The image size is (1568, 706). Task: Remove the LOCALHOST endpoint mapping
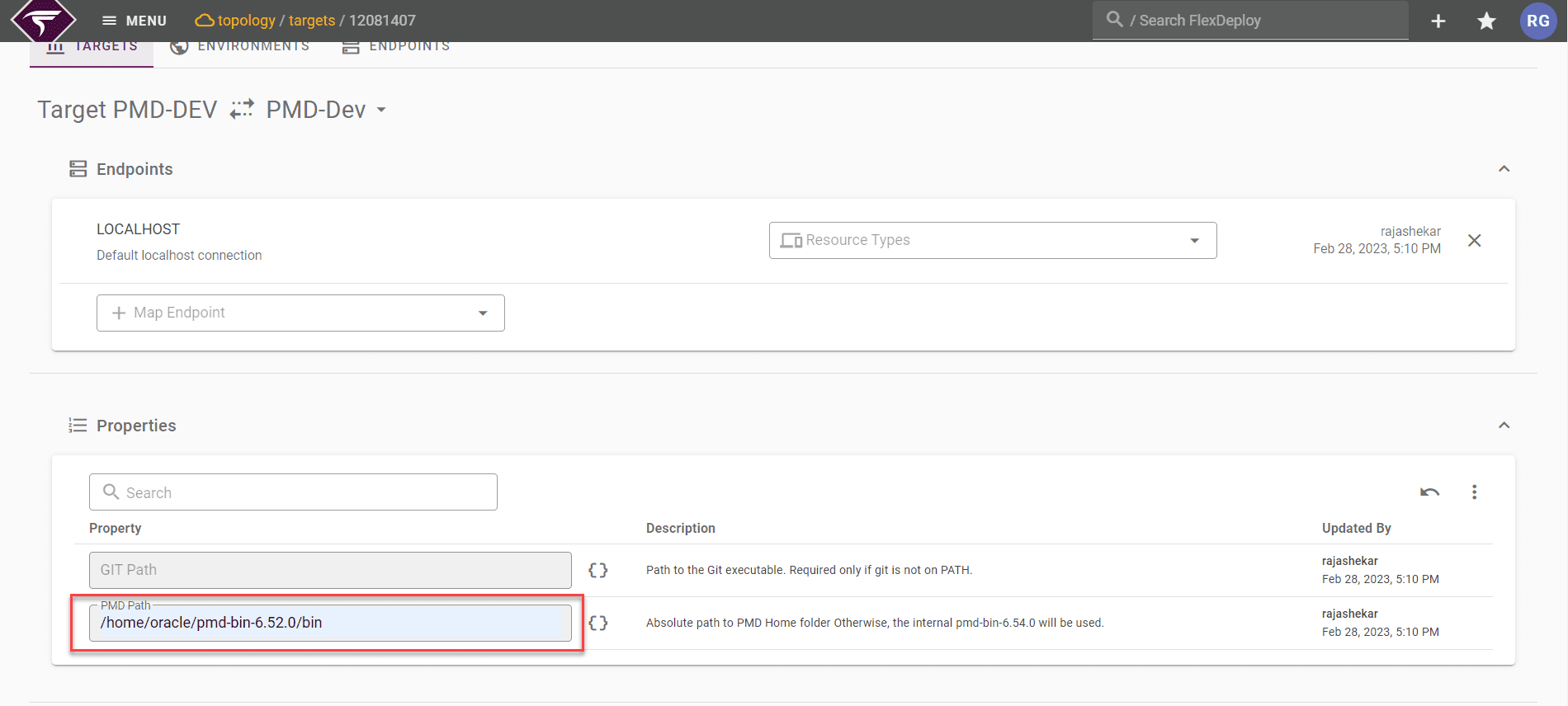[1475, 240]
